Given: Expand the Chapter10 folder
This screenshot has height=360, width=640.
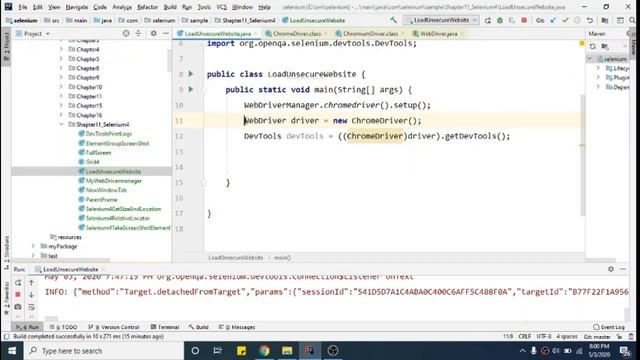Looking at the screenshot, I should tap(61, 87).
